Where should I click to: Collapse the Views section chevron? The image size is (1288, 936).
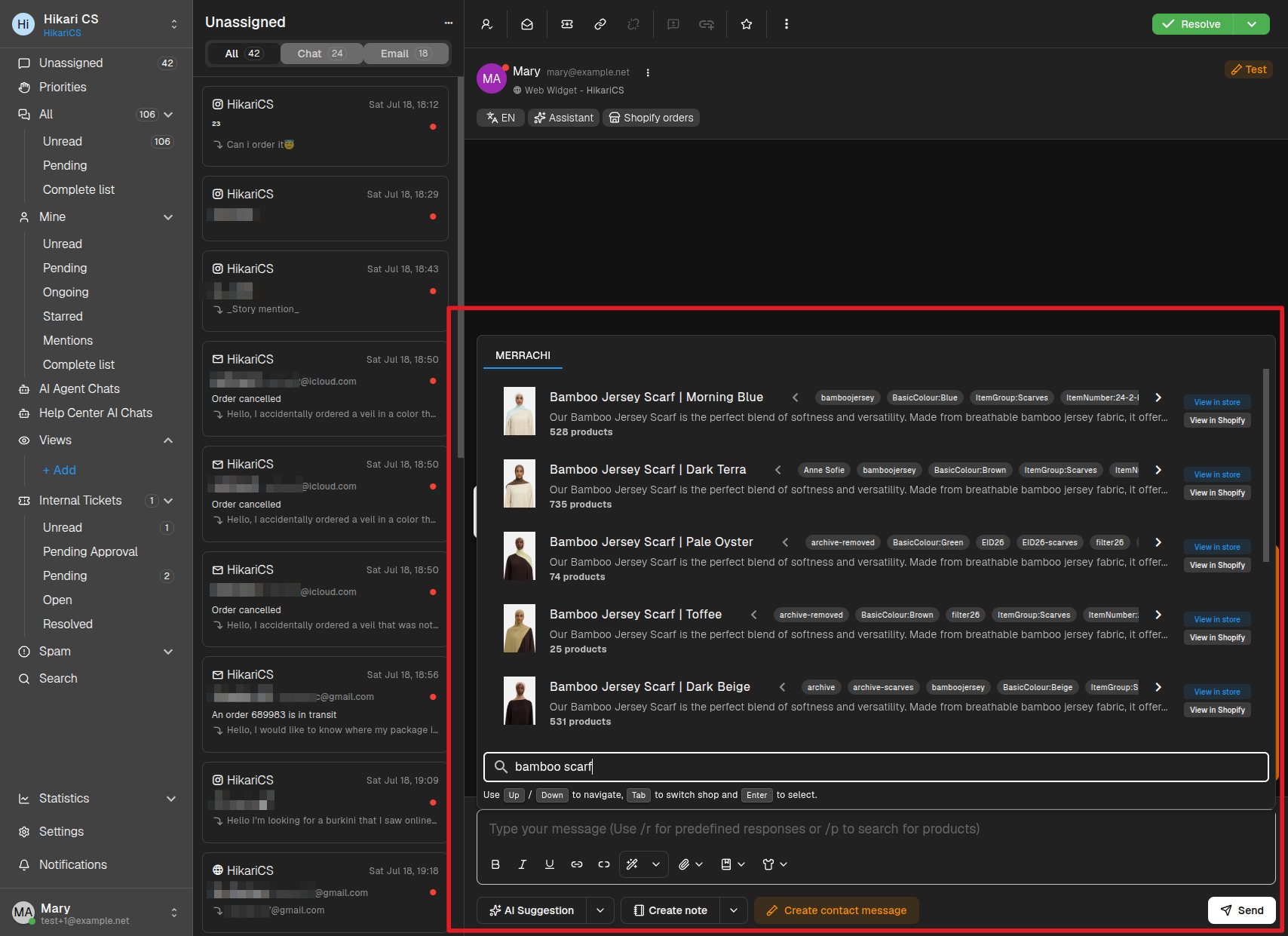click(x=168, y=440)
